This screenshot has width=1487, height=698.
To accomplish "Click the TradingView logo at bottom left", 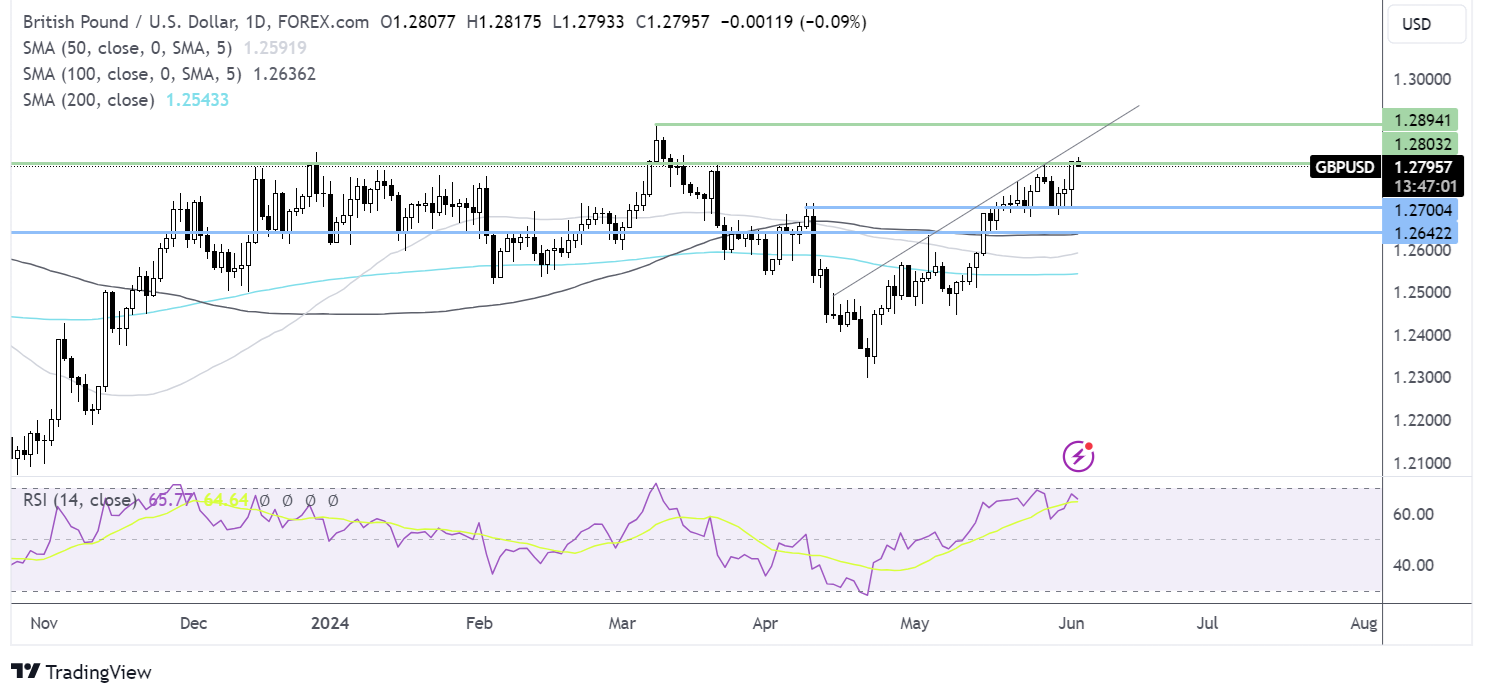I will (x=81, y=673).
